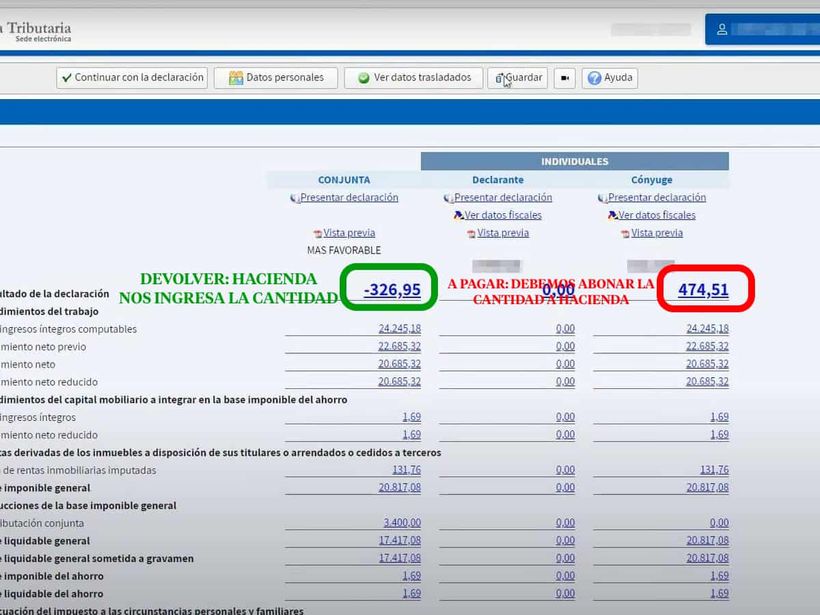Click Continuar con la declaración button
Viewport: 820px width, 615px height.
(132, 78)
